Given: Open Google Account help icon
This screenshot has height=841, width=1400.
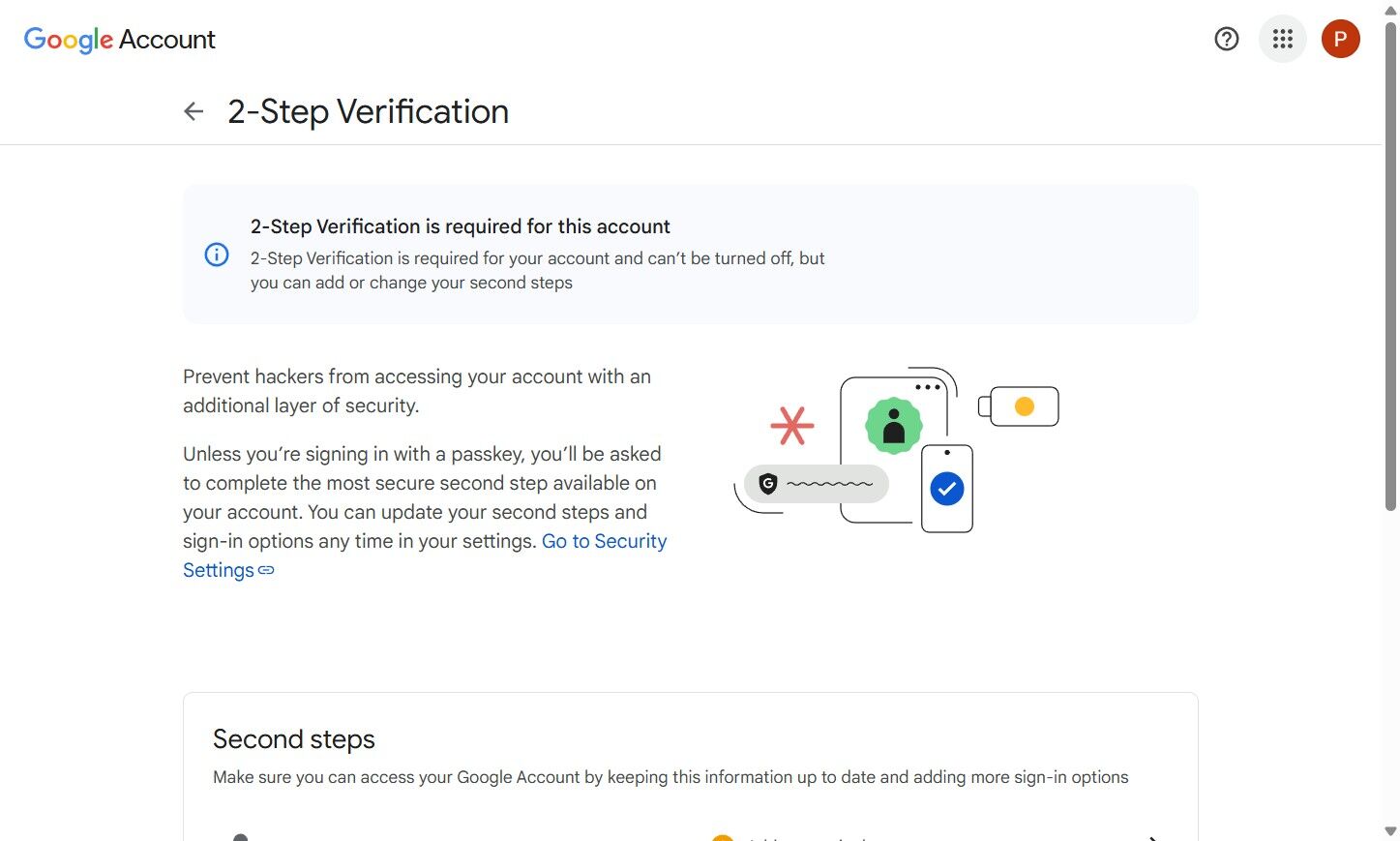Looking at the screenshot, I should [1226, 39].
